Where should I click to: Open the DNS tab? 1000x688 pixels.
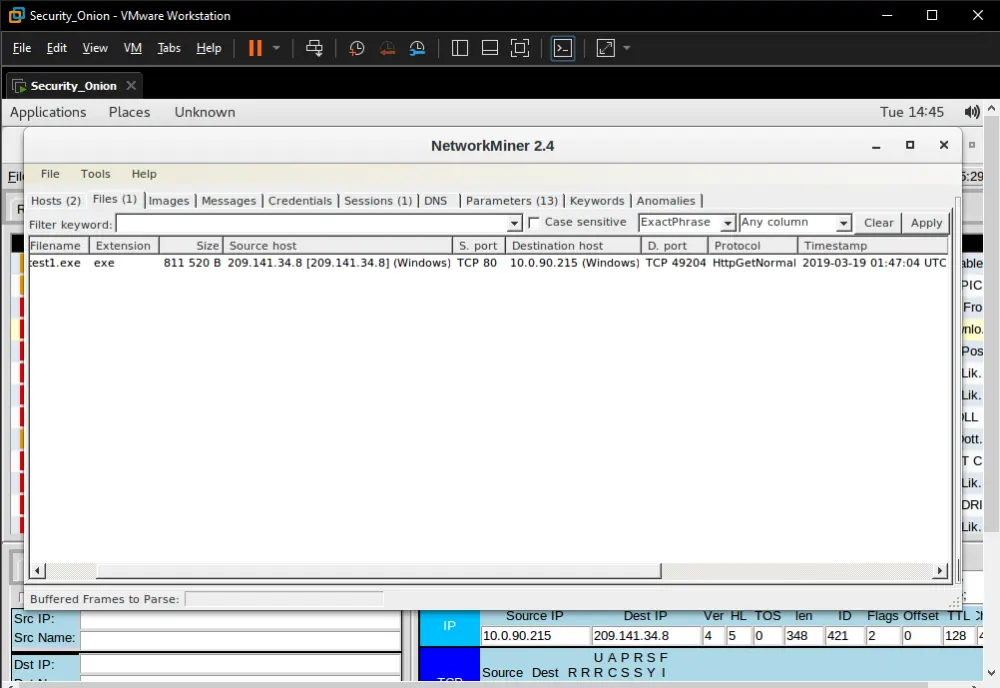click(x=436, y=201)
